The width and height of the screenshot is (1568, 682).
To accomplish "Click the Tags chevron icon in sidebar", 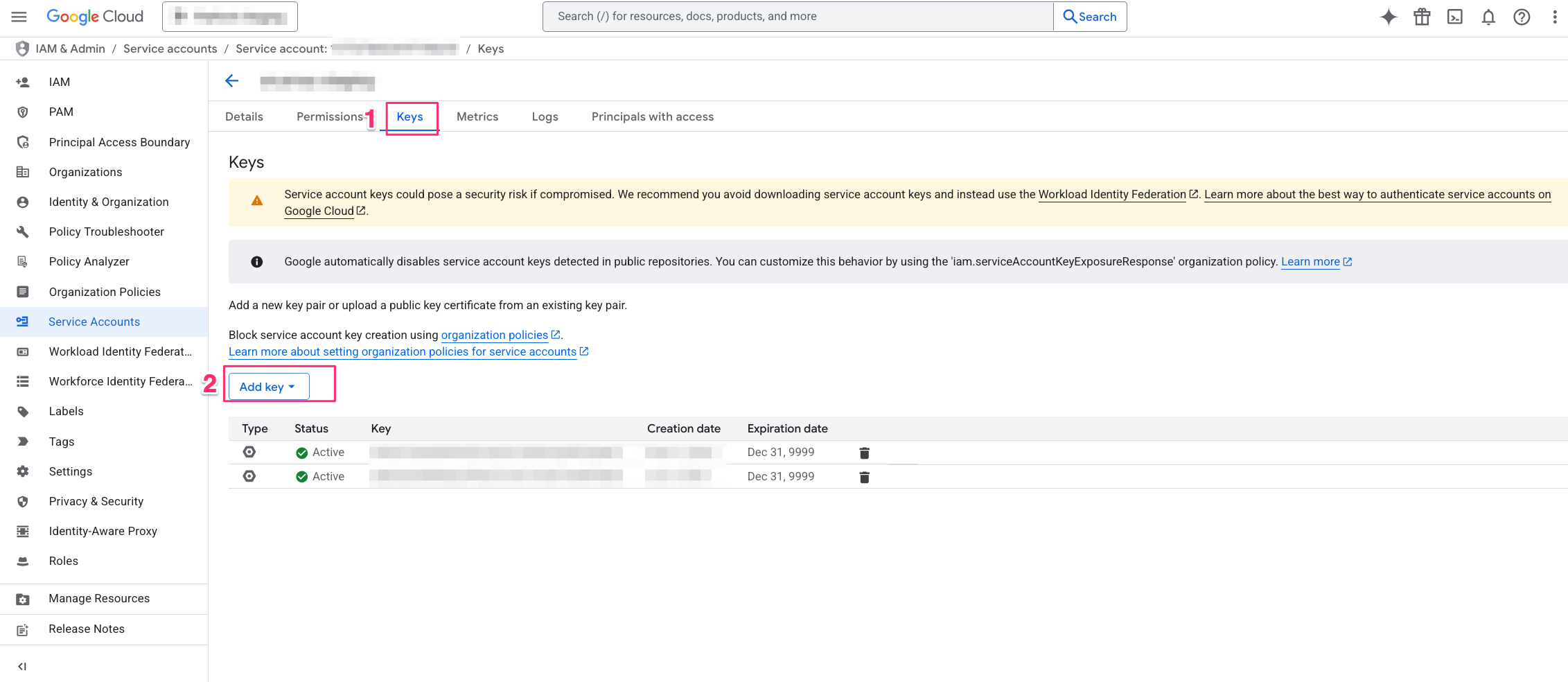I will (23, 441).
